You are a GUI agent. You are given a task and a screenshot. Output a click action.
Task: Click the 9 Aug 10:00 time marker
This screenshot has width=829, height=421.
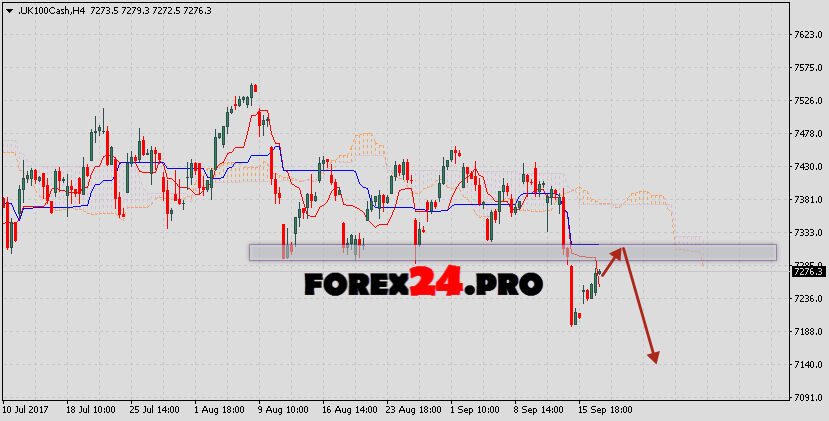coord(283,411)
